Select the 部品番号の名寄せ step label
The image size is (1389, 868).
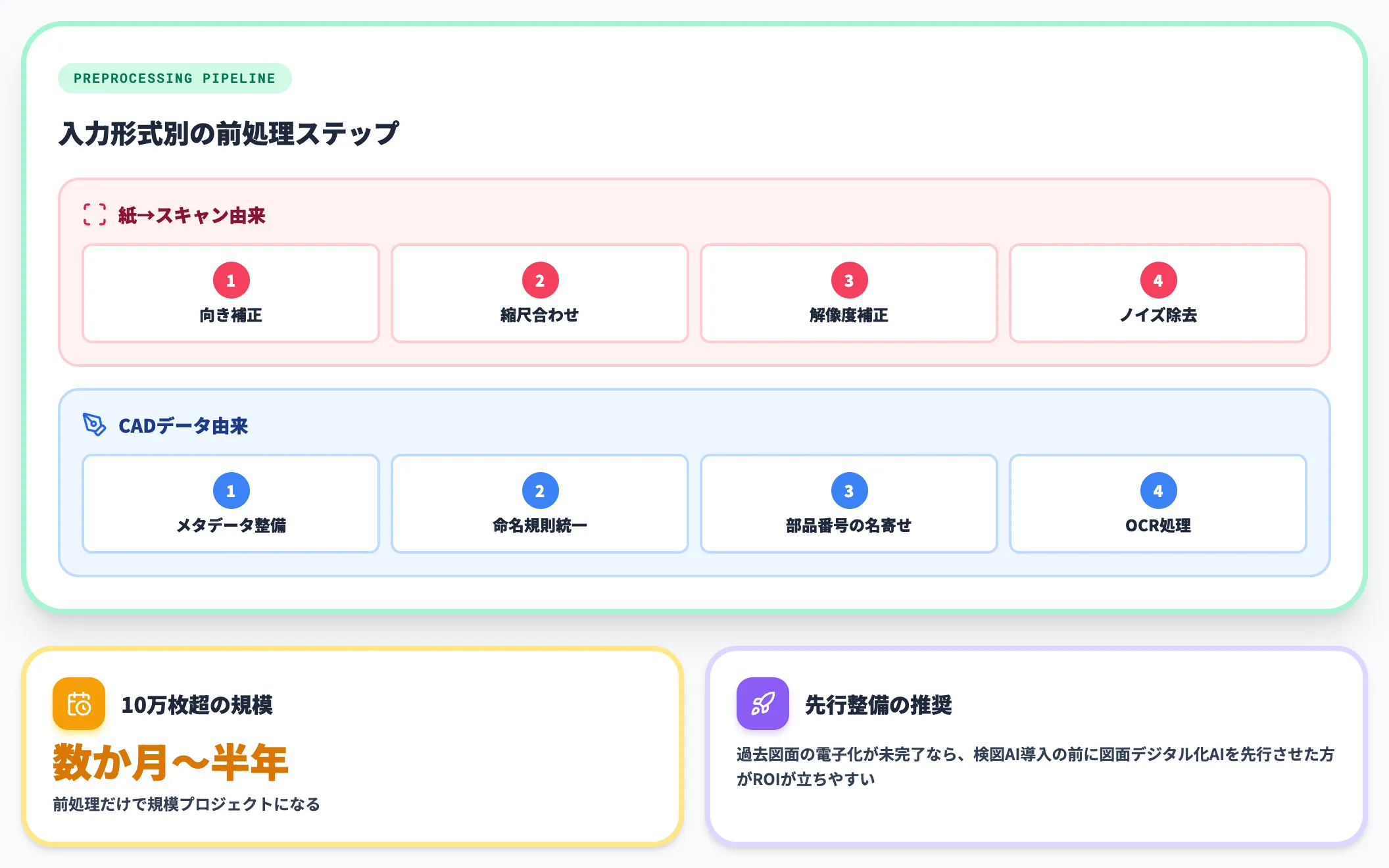pyautogui.click(x=849, y=525)
